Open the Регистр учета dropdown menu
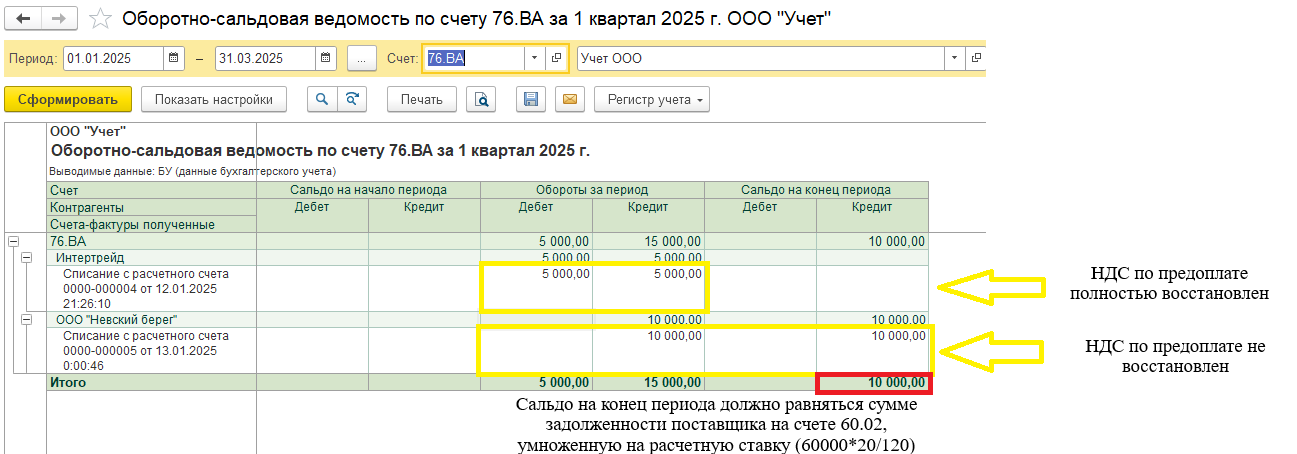 tap(651, 99)
